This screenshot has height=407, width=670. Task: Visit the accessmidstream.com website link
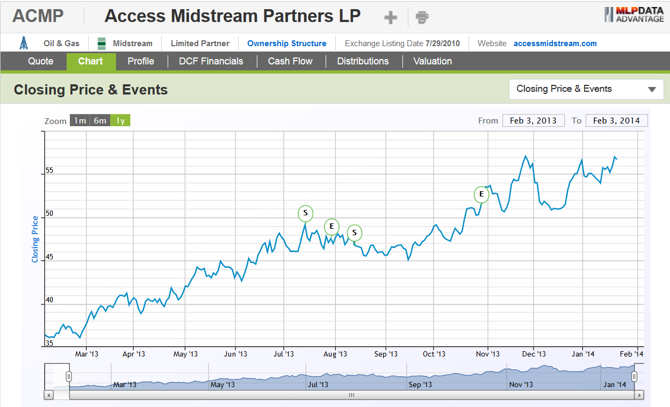[x=555, y=43]
